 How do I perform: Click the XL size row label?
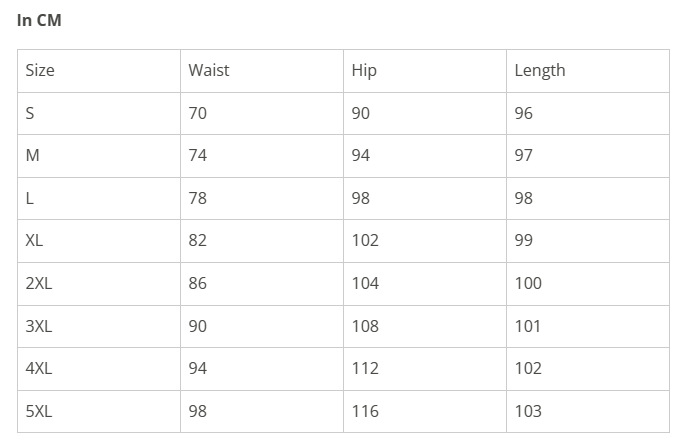click(35, 240)
